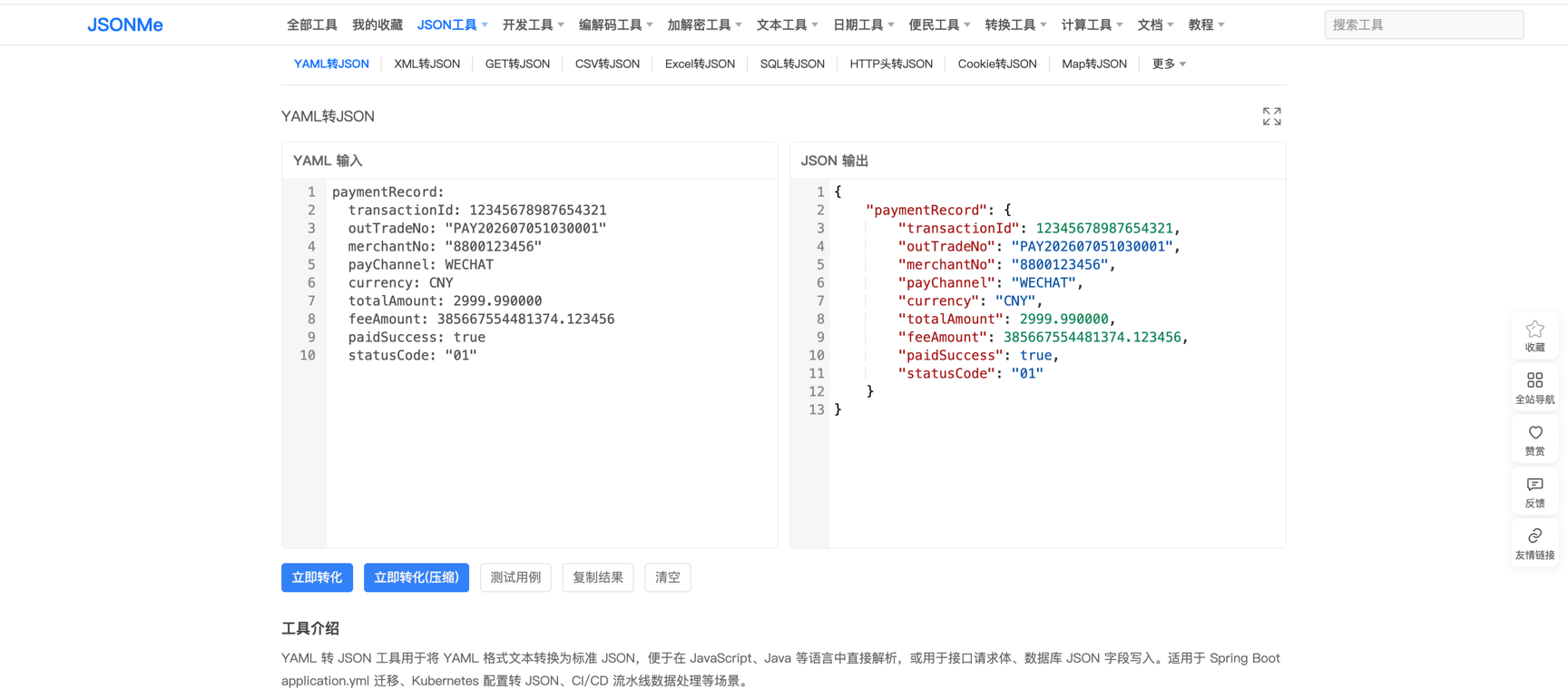This screenshot has height=699, width=1568.
Task: Click the 清空 button
Action: pos(668,577)
